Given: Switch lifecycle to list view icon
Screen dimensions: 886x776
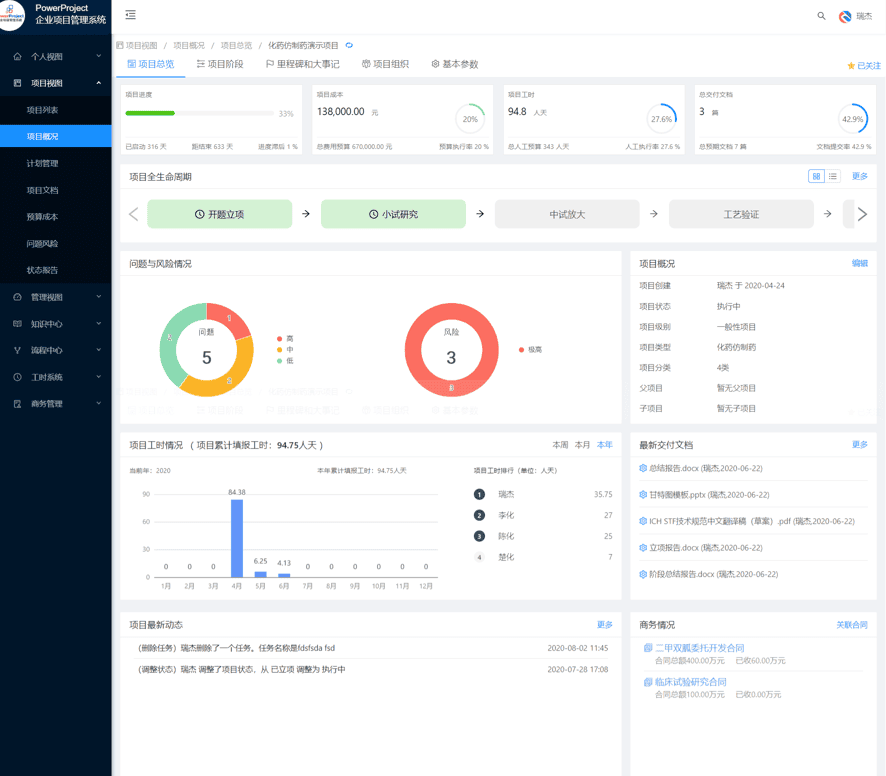Looking at the screenshot, I should (x=833, y=176).
